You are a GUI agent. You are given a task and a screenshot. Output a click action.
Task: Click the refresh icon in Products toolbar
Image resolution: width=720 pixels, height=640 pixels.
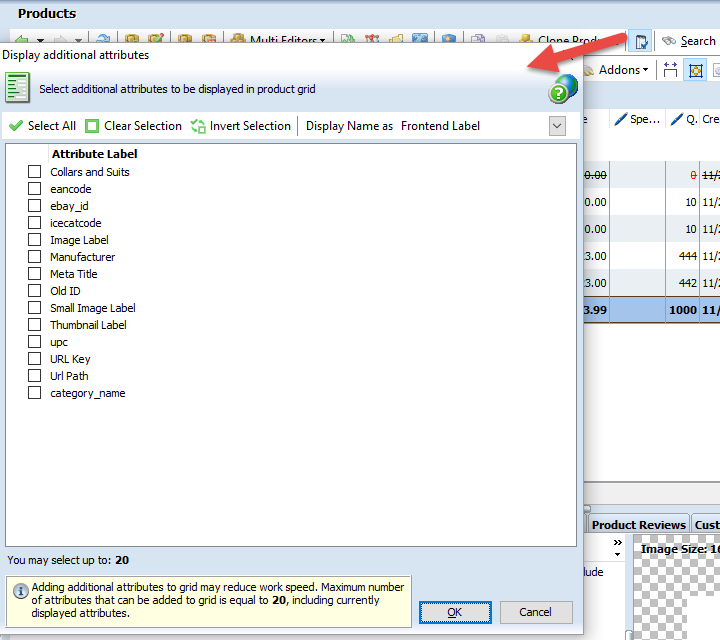point(103,39)
